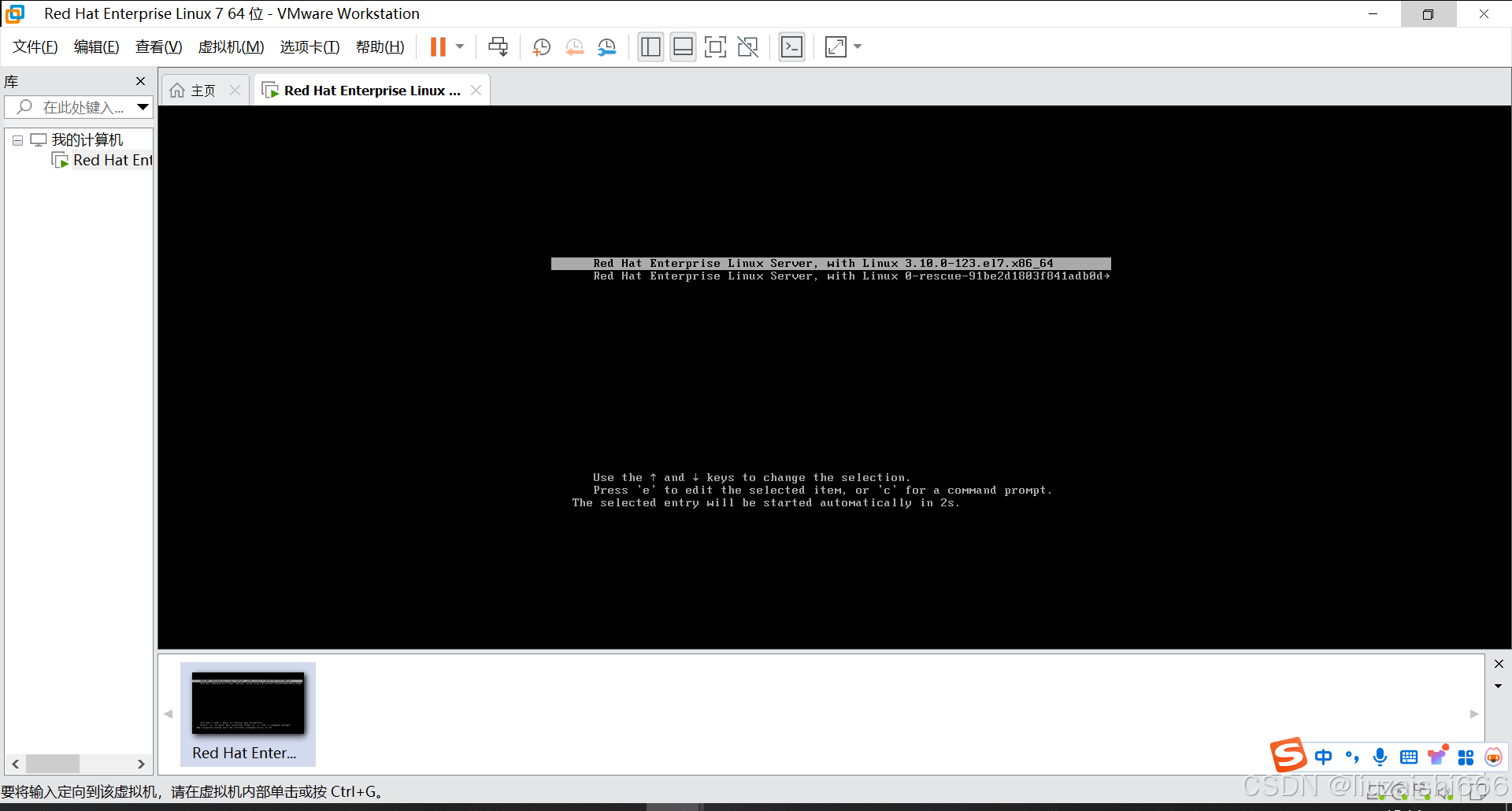The width and height of the screenshot is (1512, 811).
Task: Close the thumbnail bar panel
Action: (1499, 664)
